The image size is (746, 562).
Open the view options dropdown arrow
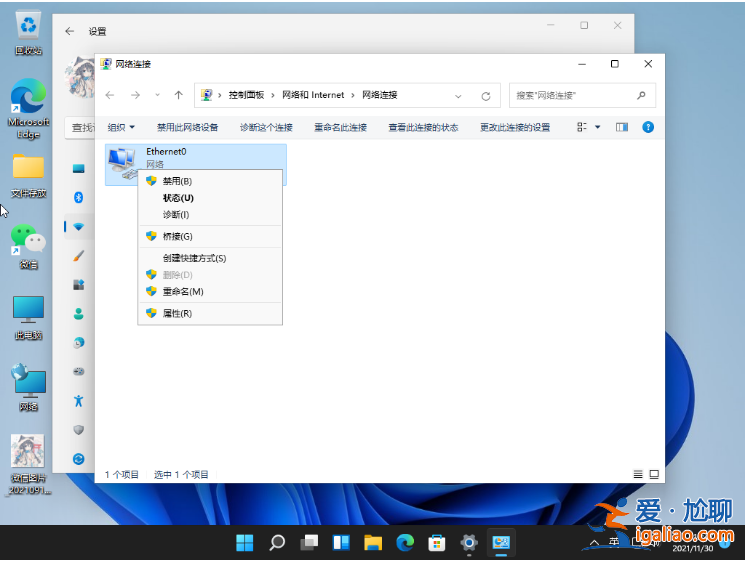click(x=598, y=127)
